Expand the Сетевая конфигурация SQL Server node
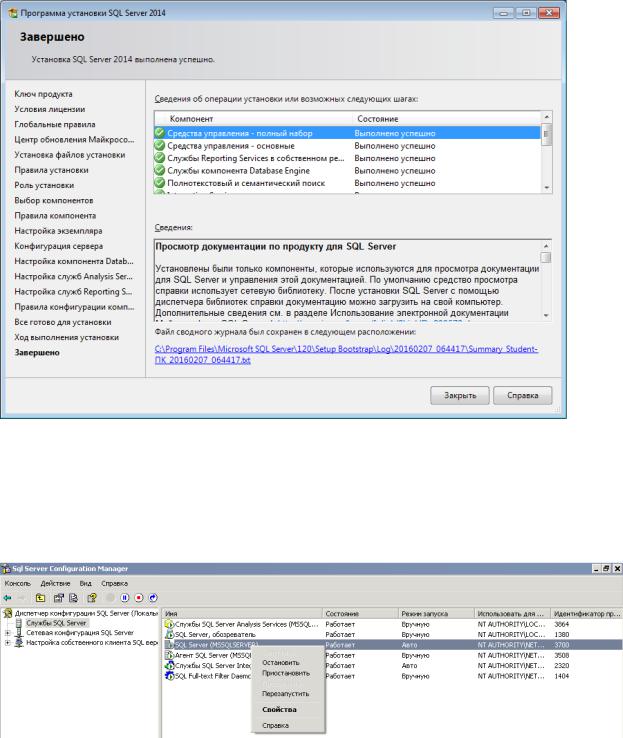This screenshot has width=623, height=738. [7, 633]
